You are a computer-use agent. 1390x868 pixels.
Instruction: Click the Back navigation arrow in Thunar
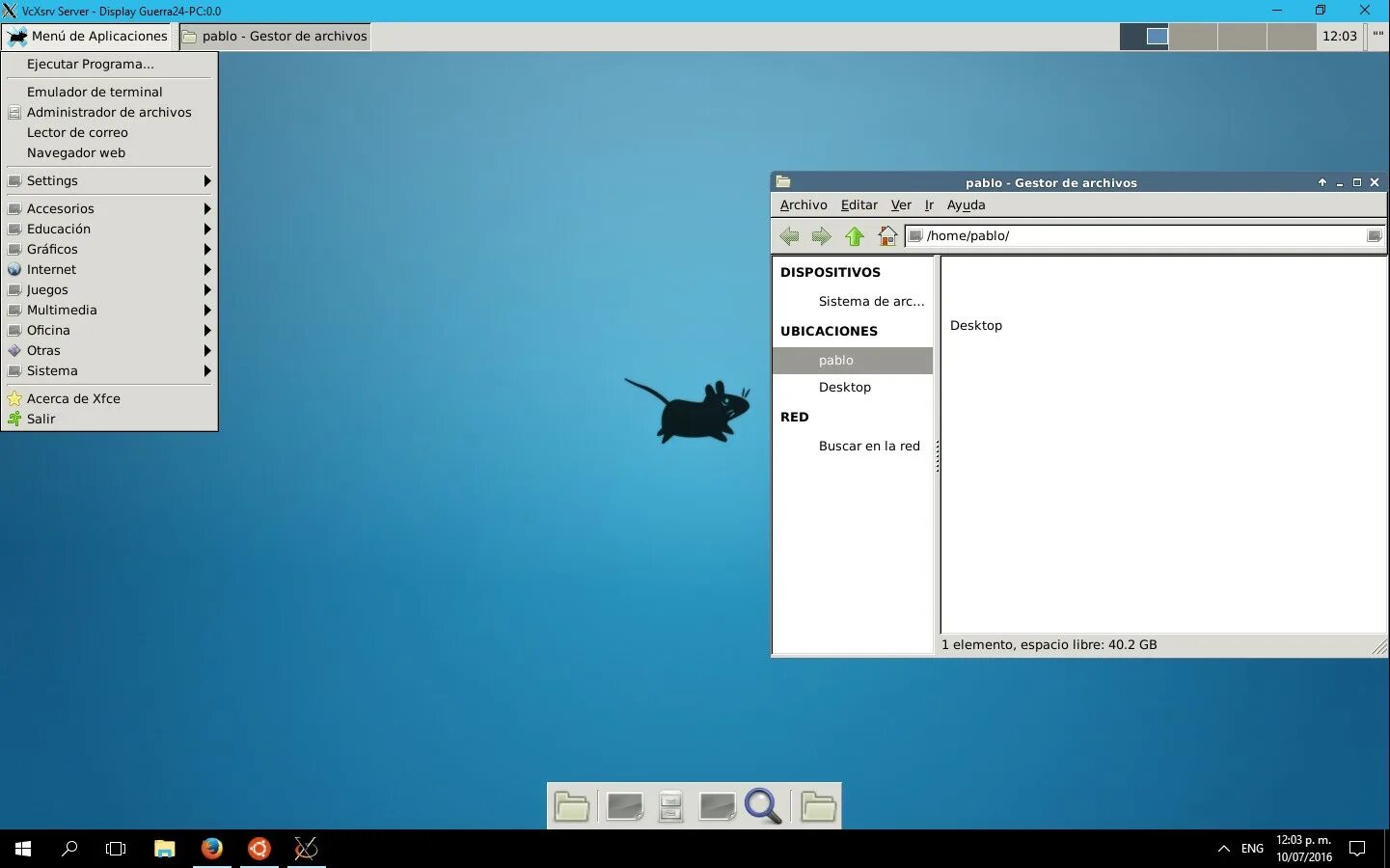[789, 235]
